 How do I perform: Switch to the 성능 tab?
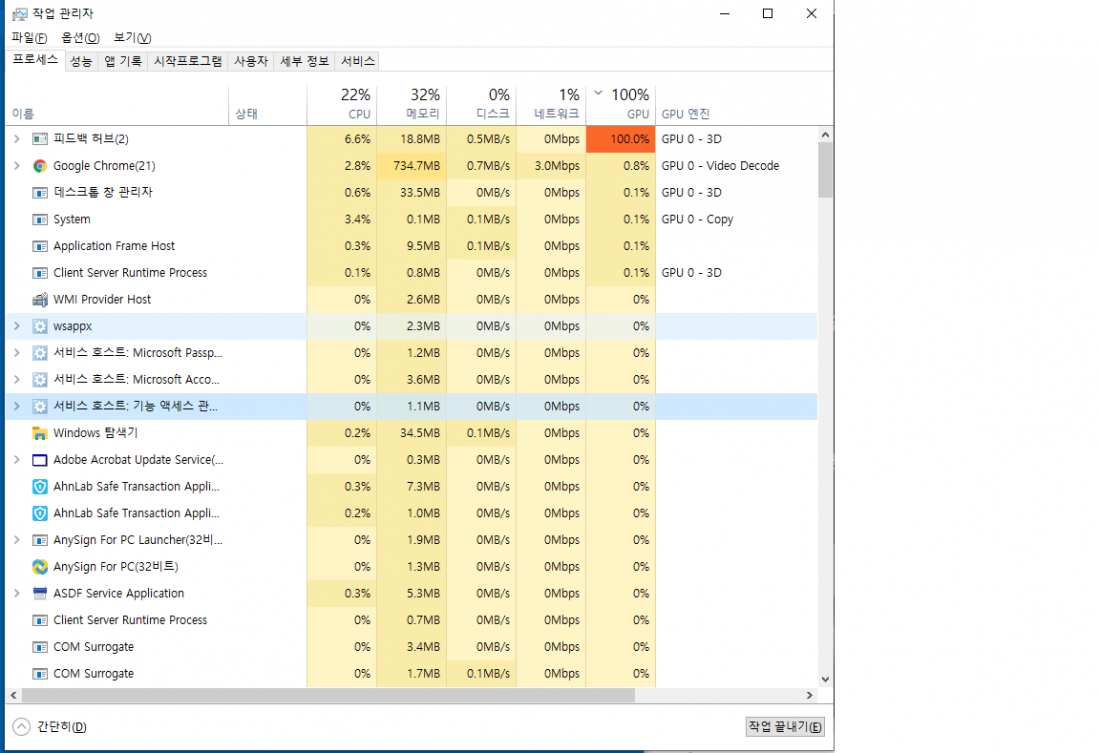[81, 61]
